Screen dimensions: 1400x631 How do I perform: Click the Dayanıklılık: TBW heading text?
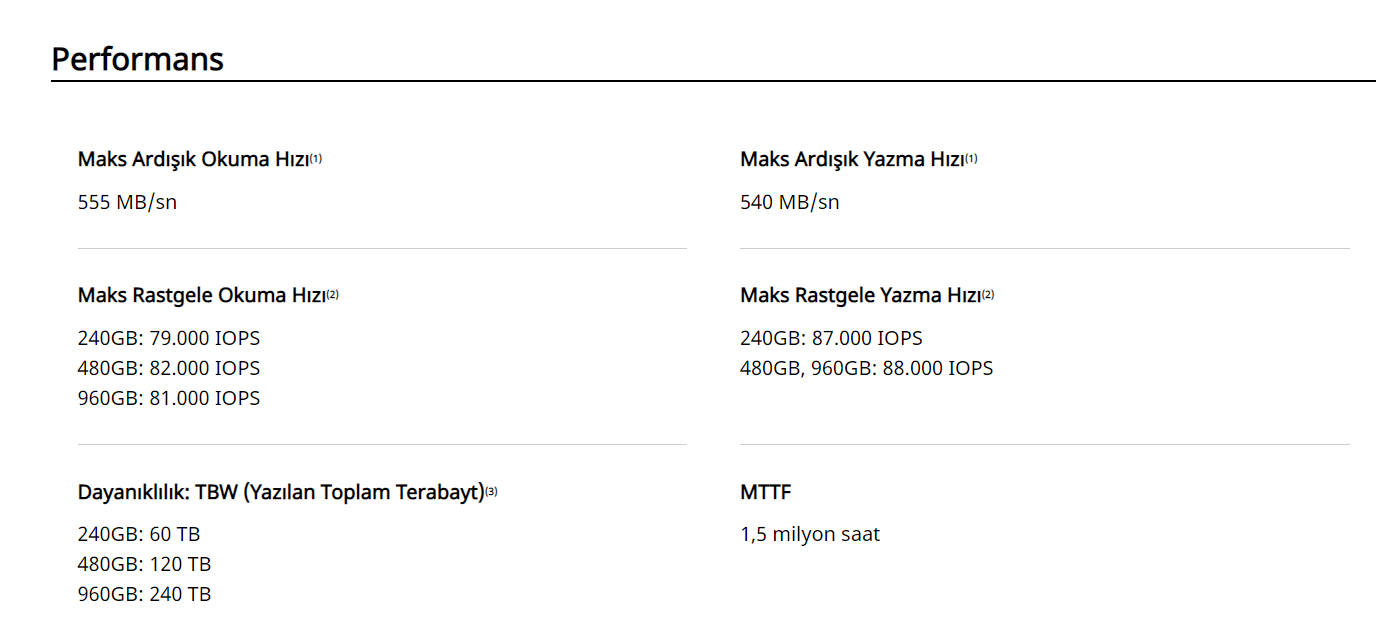[x=280, y=492]
